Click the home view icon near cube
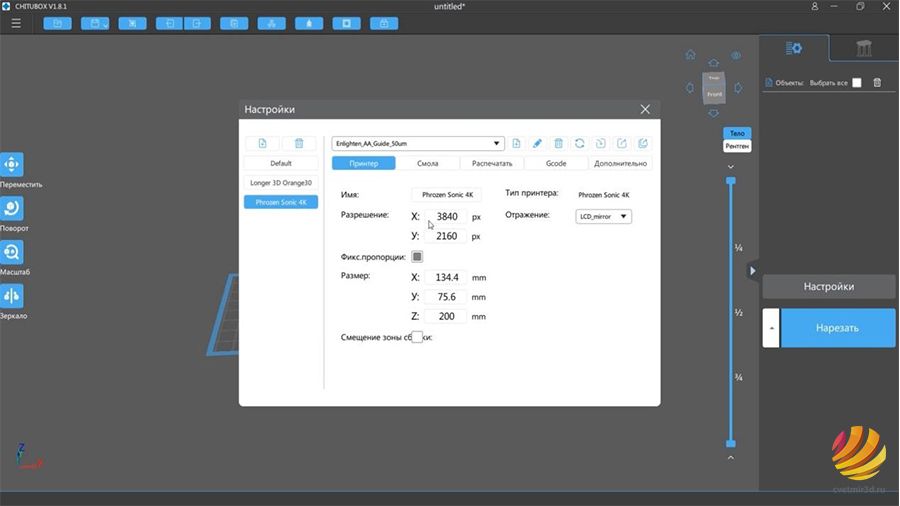900x506 pixels. click(x=690, y=55)
